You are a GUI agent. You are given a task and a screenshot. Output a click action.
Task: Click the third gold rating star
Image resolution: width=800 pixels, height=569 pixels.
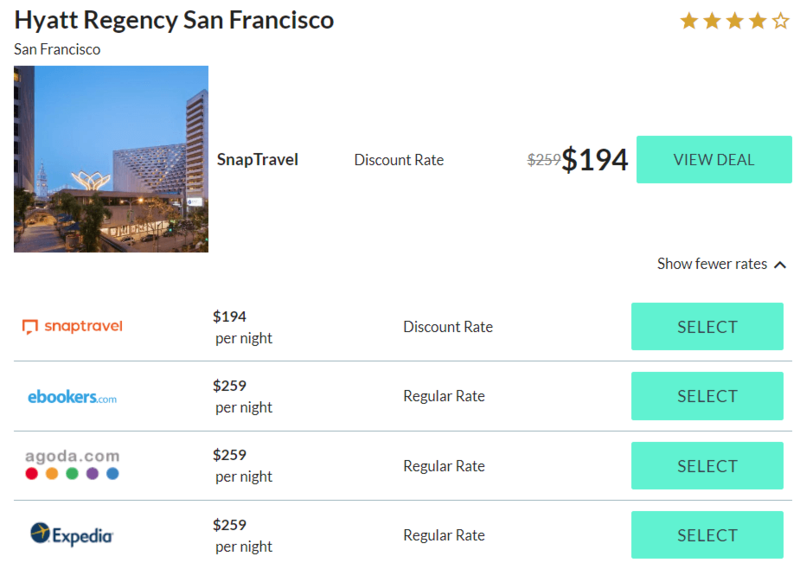pyautogui.click(x=735, y=21)
